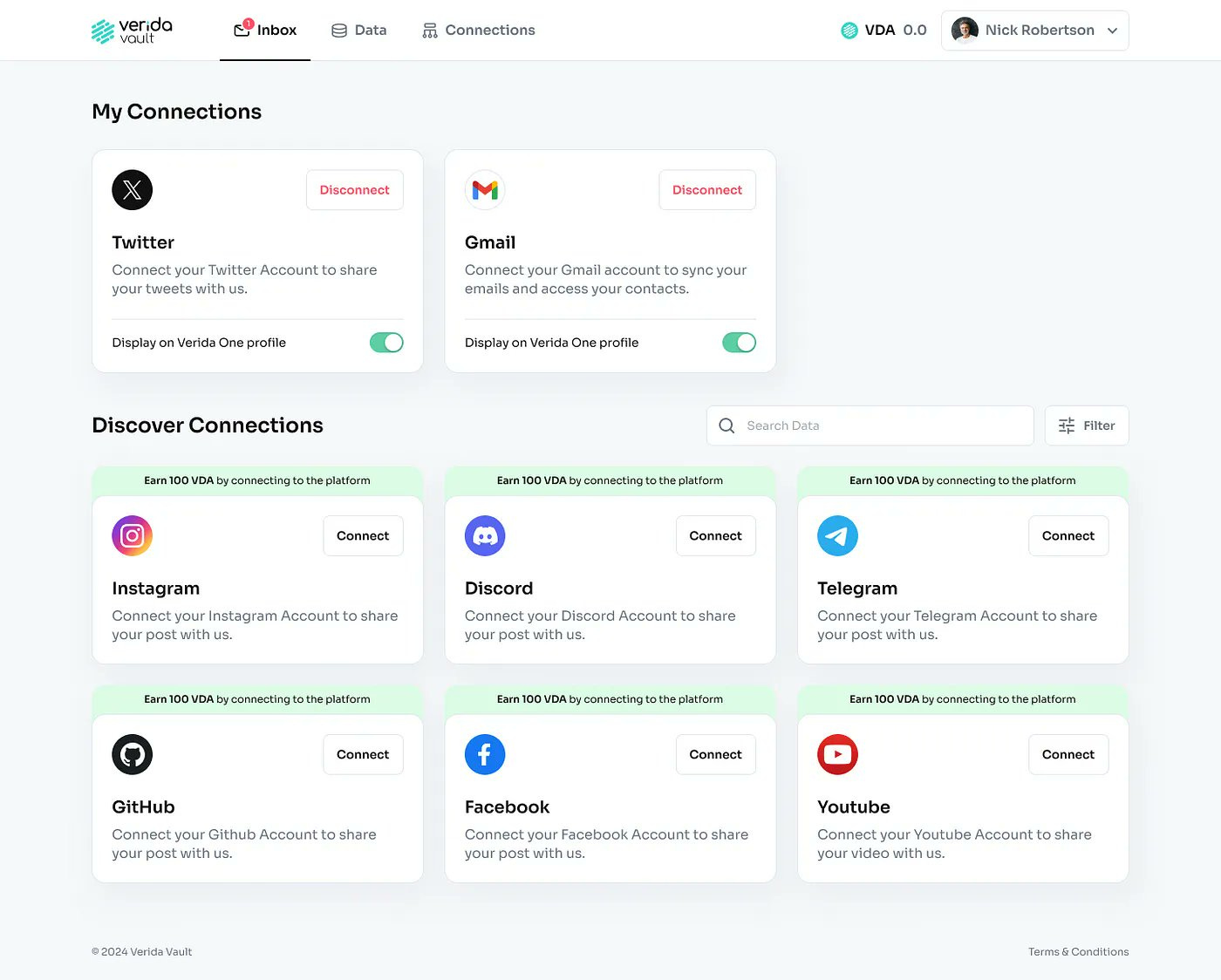
Task: Click the Instagram logo icon
Action: tap(133, 536)
